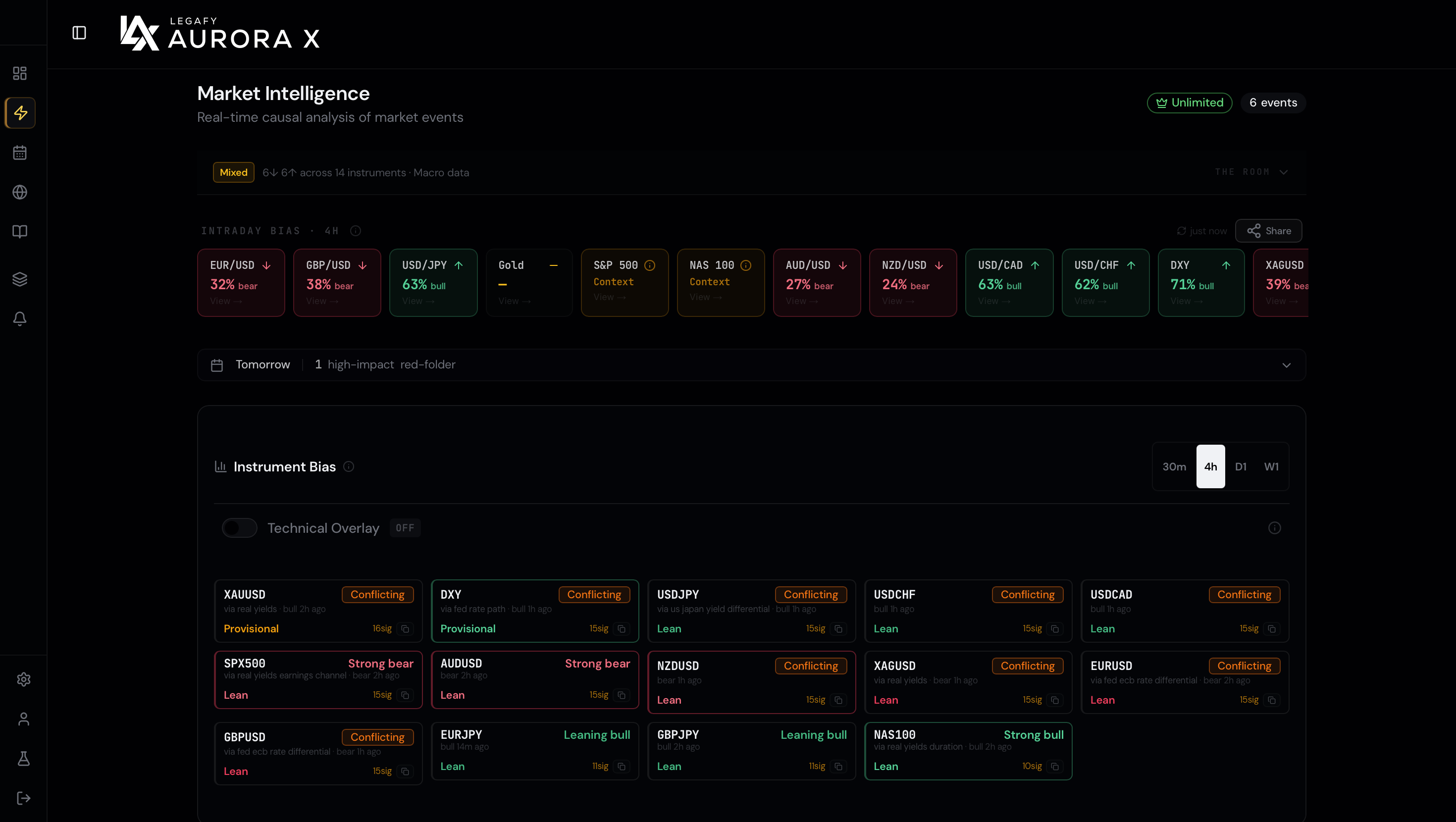The width and height of the screenshot is (1456, 822).
Task: Open View link on S&P 500 card
Action: point(610,298)
